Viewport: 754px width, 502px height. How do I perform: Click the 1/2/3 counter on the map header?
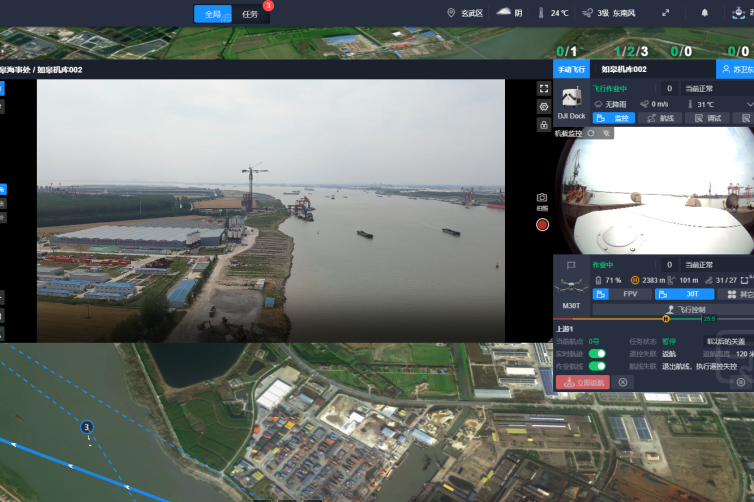pos(631,51)
